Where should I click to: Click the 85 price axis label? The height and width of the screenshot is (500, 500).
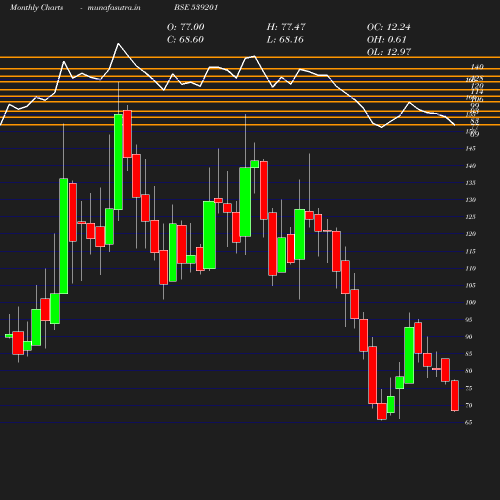pyautogui.click(x=468, y=354)
